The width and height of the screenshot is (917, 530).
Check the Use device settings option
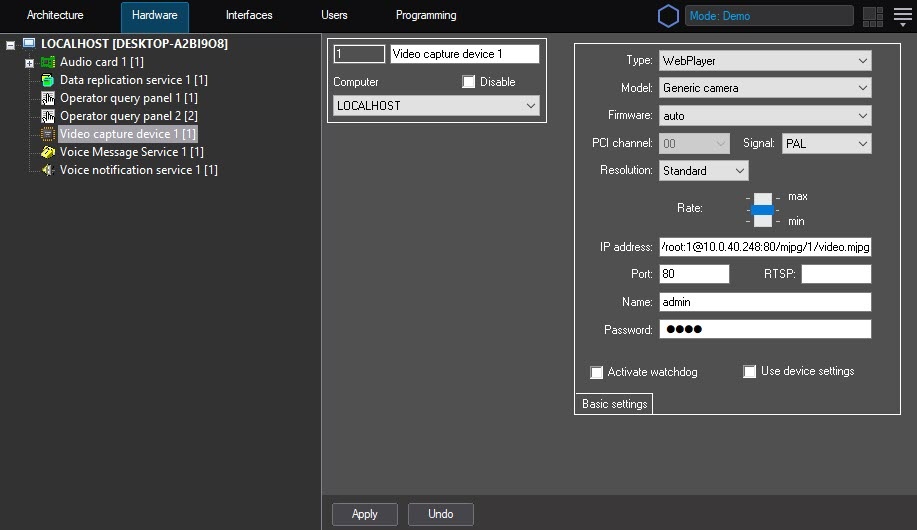750,372
